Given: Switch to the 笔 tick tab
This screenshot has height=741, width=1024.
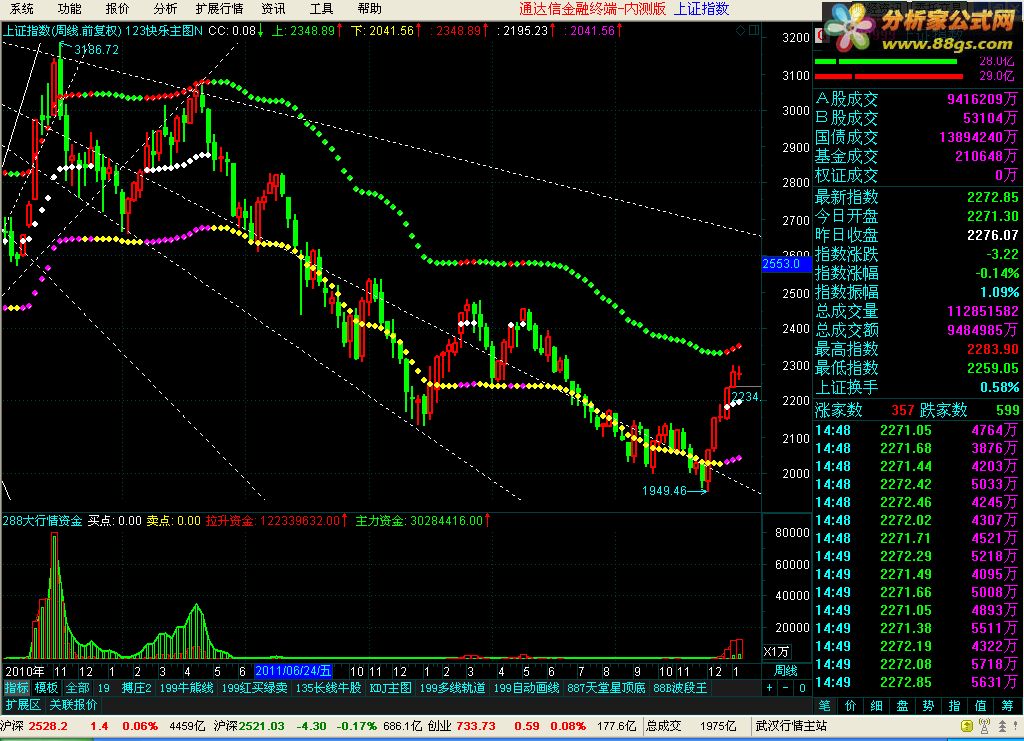Looking at the screenshot, I should (825, 706).
